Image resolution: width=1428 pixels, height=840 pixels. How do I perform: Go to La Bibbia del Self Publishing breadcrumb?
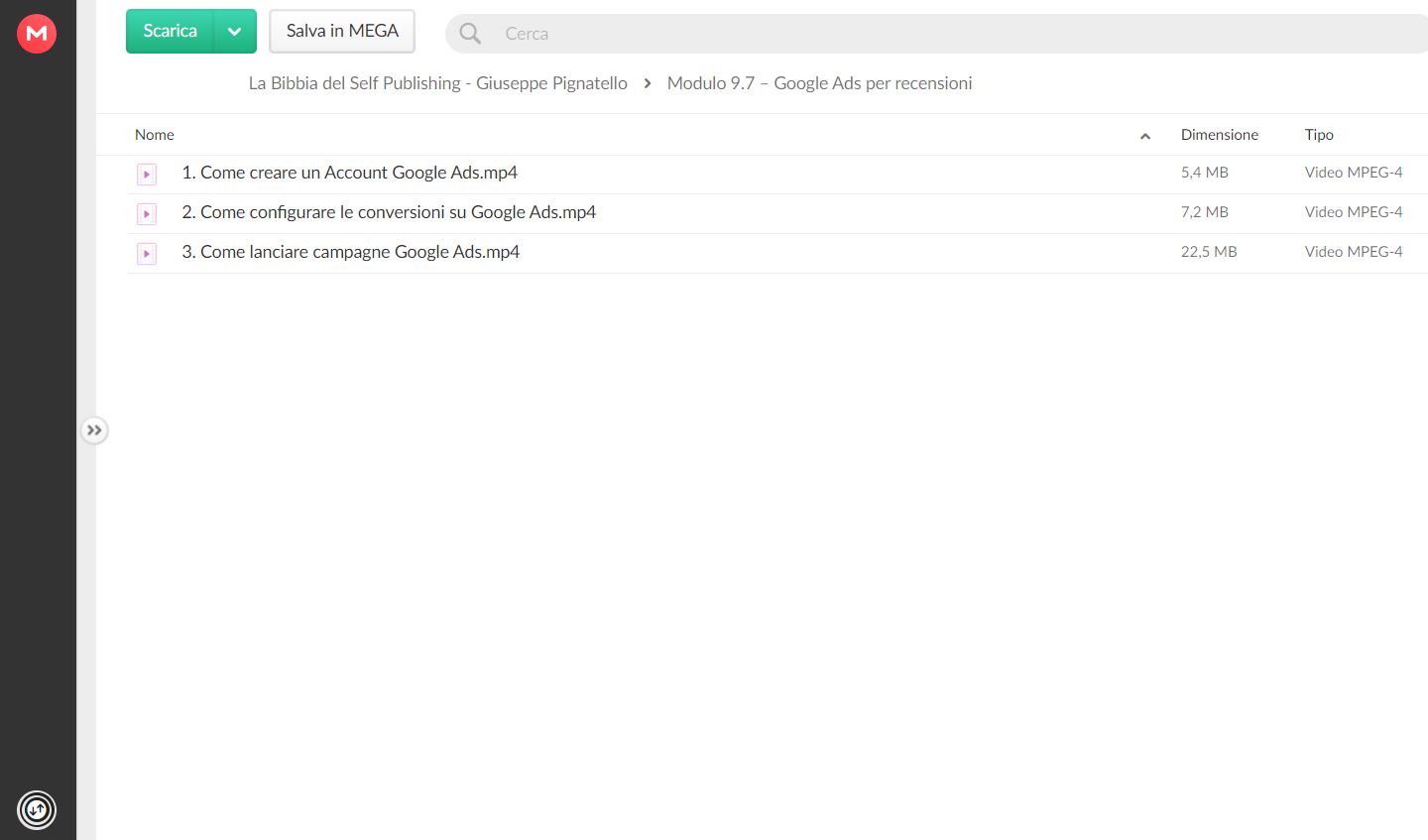point(437,83)
